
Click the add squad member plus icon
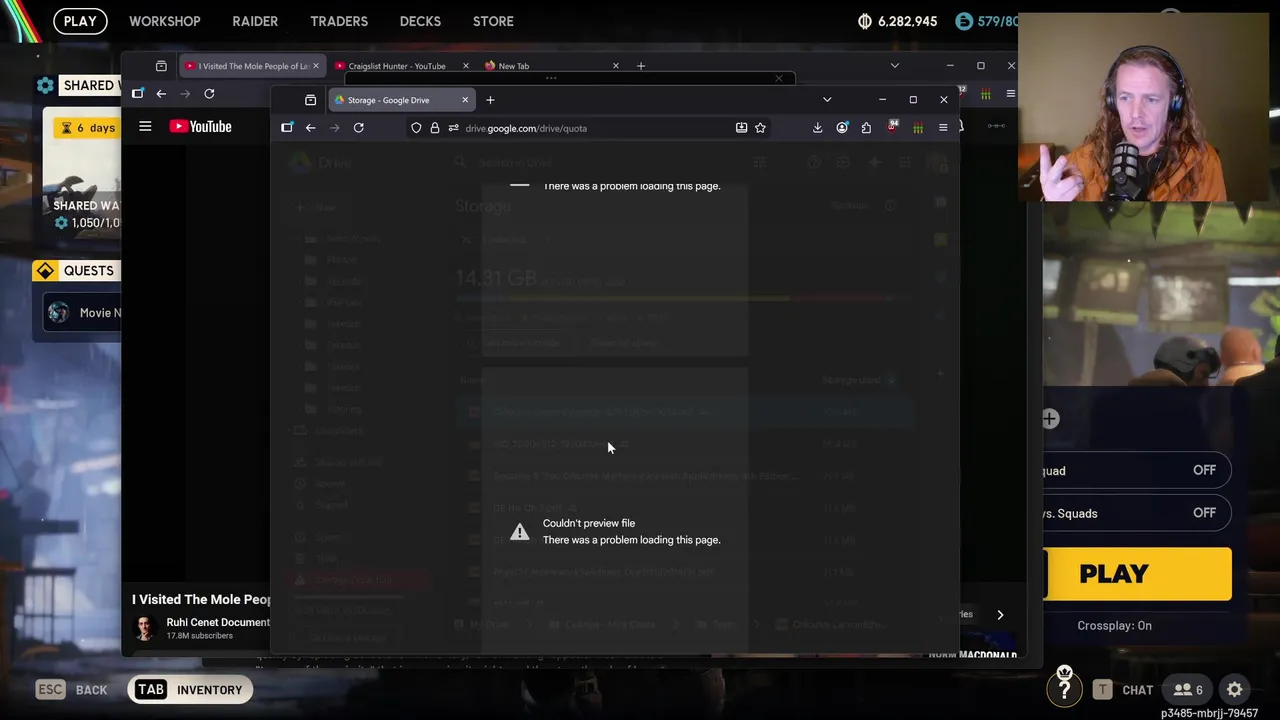pos(1050,419)
